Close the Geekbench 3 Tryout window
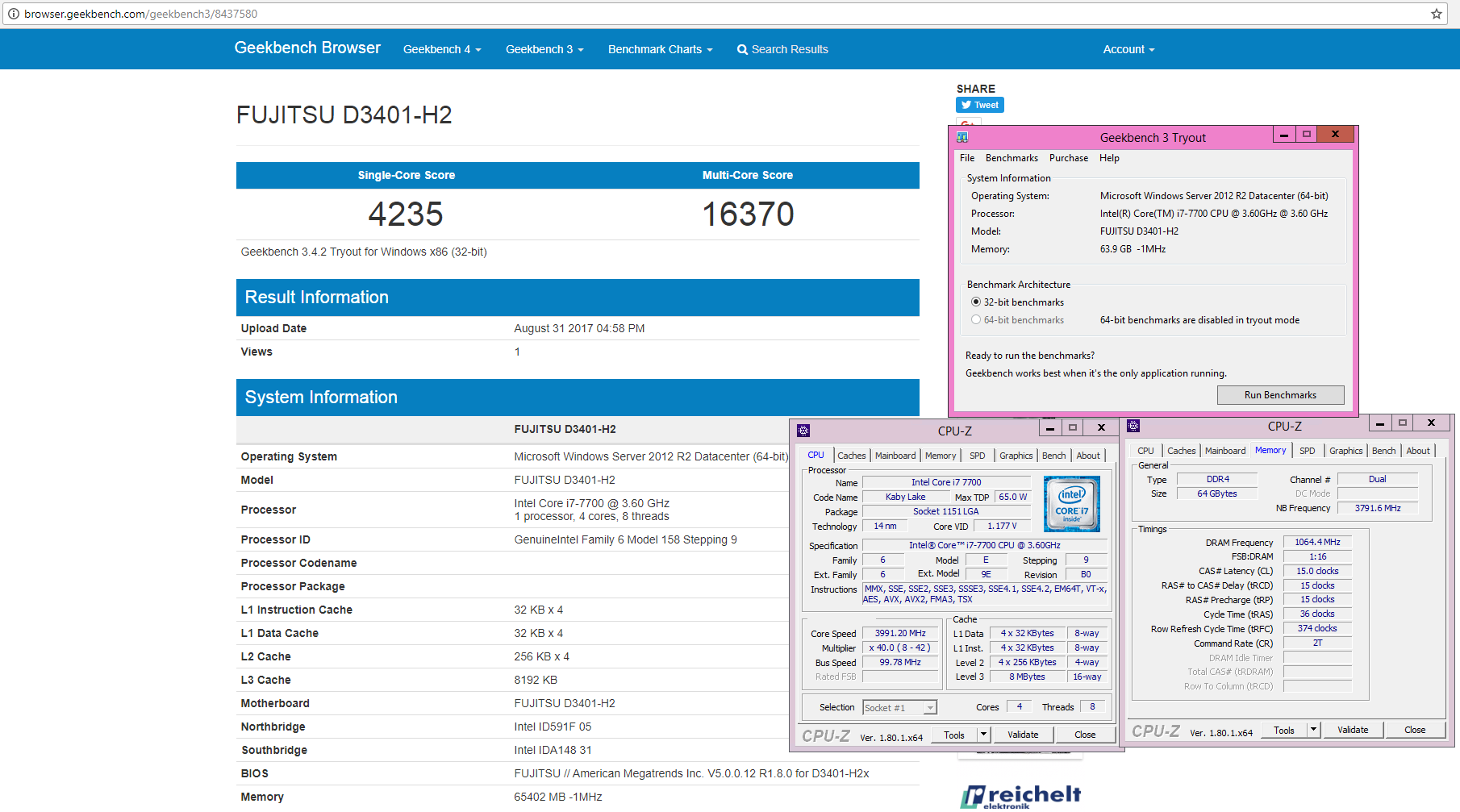 click(x=1336, y=135)
